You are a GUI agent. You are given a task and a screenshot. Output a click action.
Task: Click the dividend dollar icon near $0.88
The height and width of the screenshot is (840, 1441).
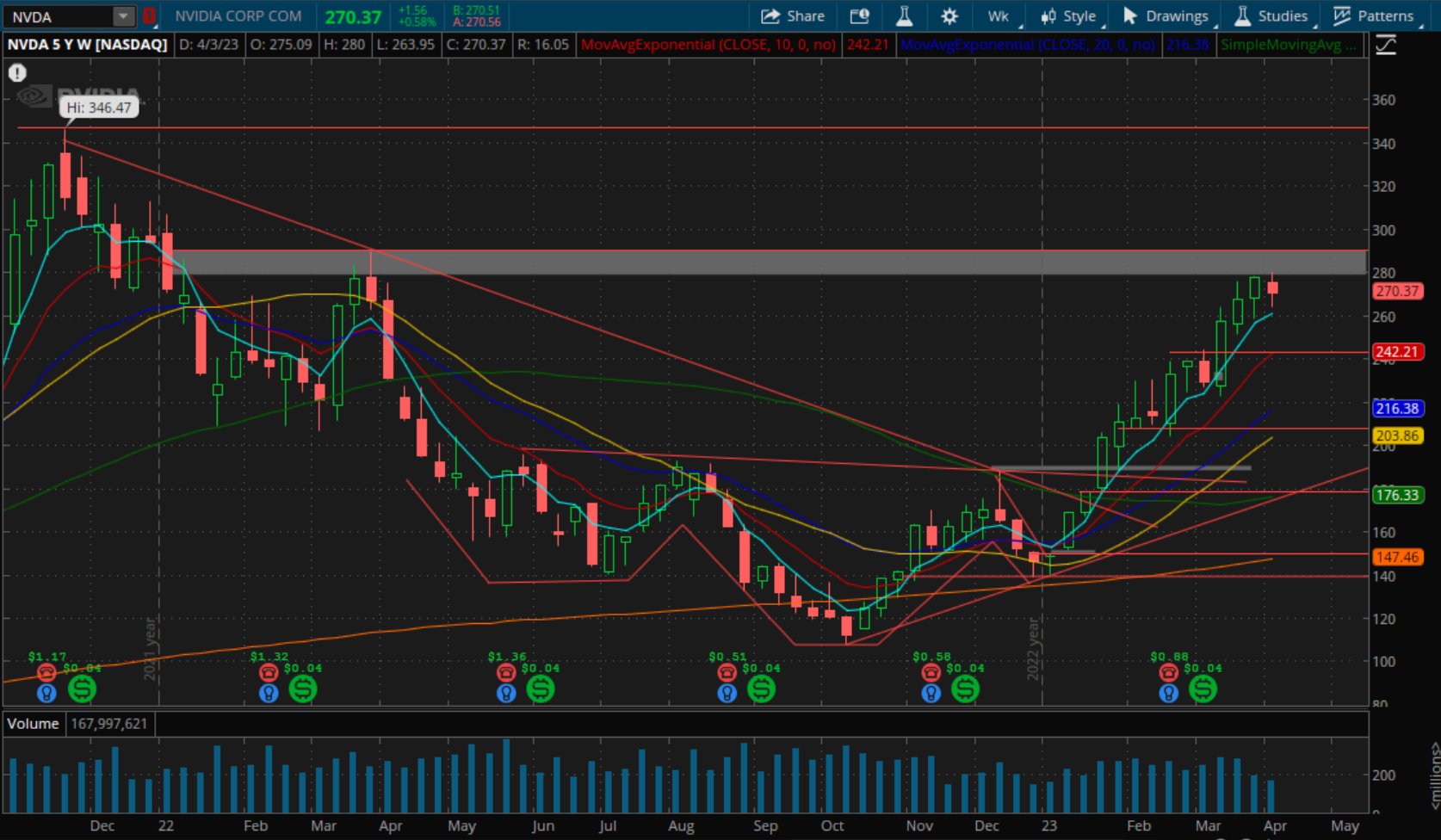[1203, 689]
